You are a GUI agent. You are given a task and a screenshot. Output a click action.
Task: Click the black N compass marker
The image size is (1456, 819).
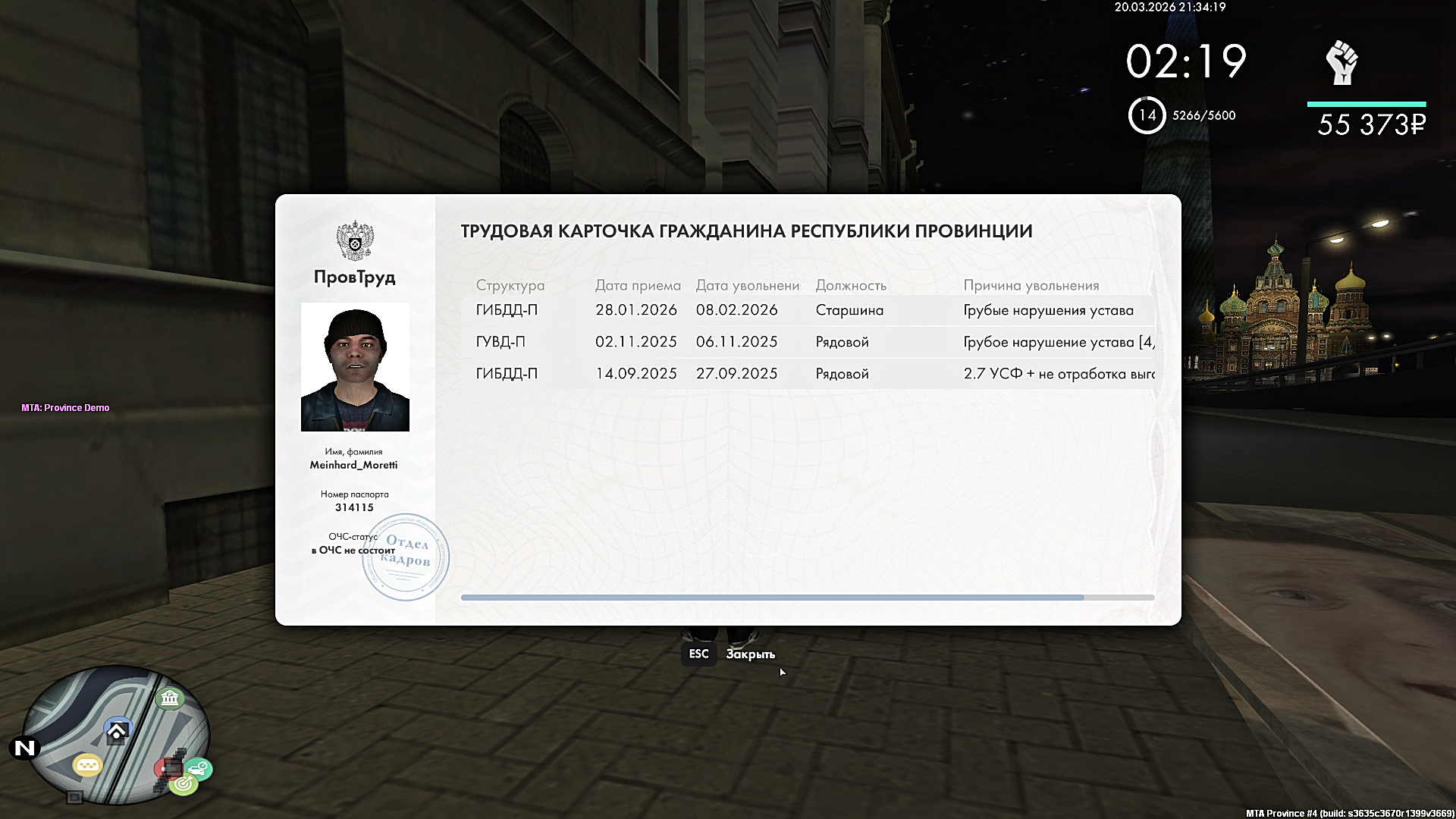point(24,748)
